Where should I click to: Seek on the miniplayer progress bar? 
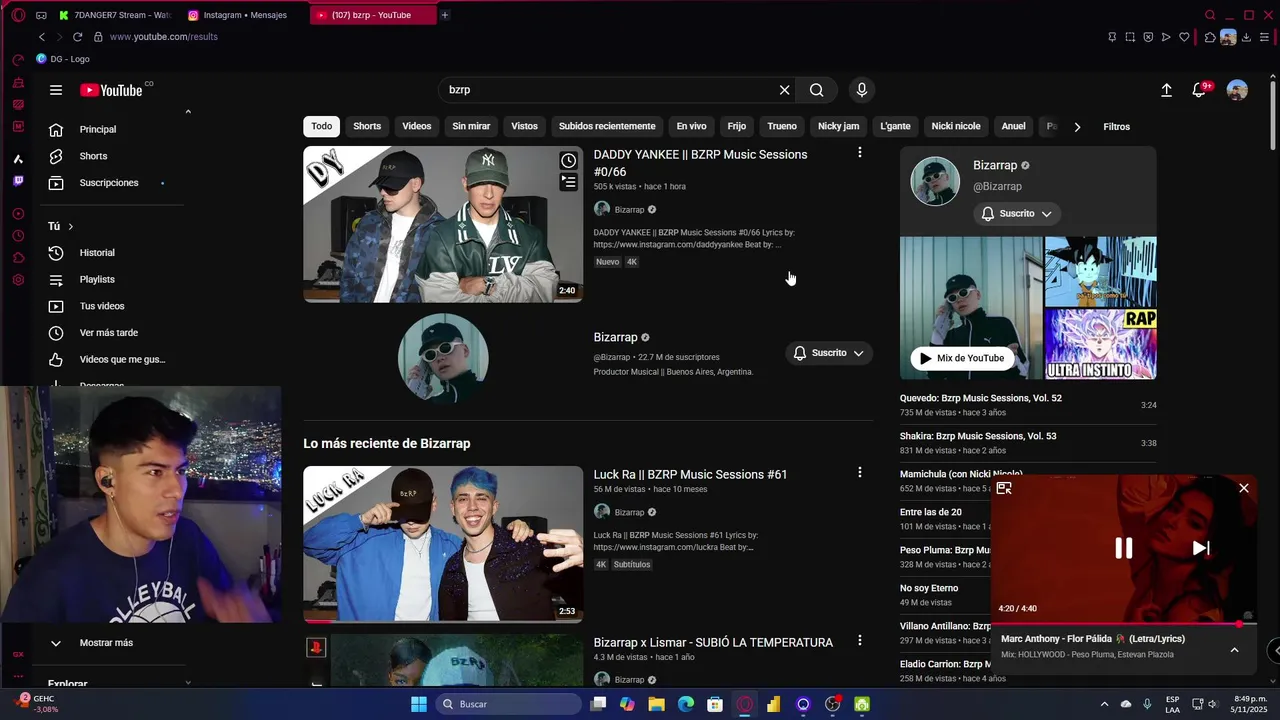pyautogui.click(x=1124, y=624)
